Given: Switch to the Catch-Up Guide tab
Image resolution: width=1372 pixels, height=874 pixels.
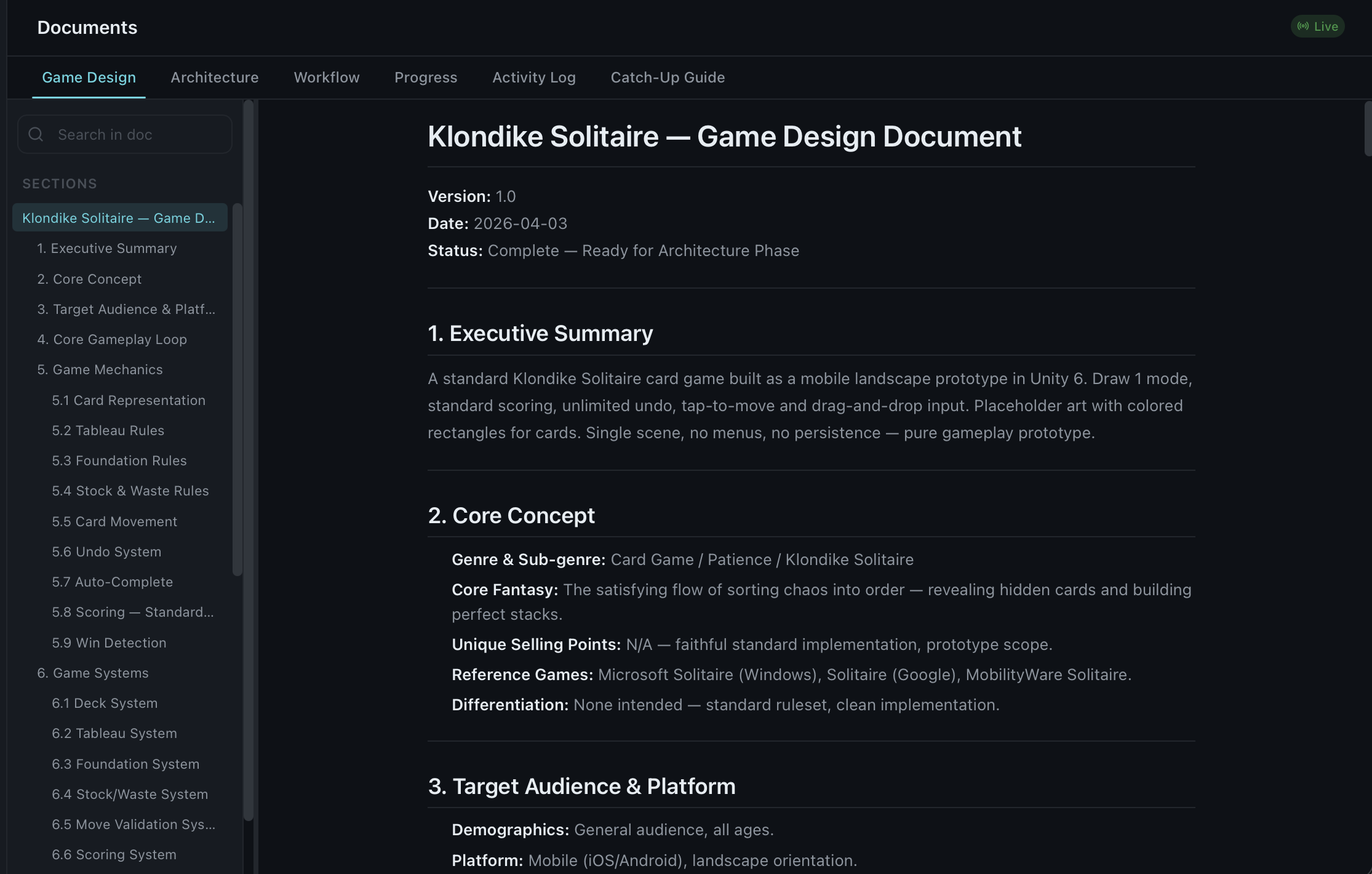Looking at the screenshot, I should 668,78.
